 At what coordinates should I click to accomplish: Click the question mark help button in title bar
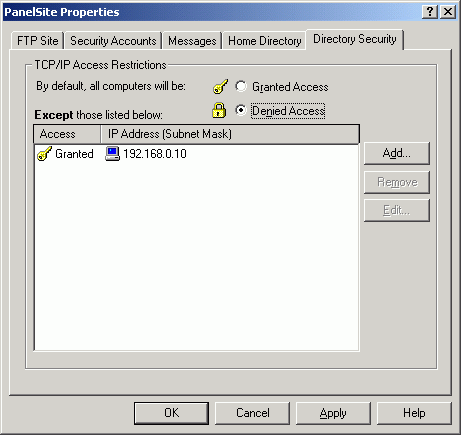430,12
